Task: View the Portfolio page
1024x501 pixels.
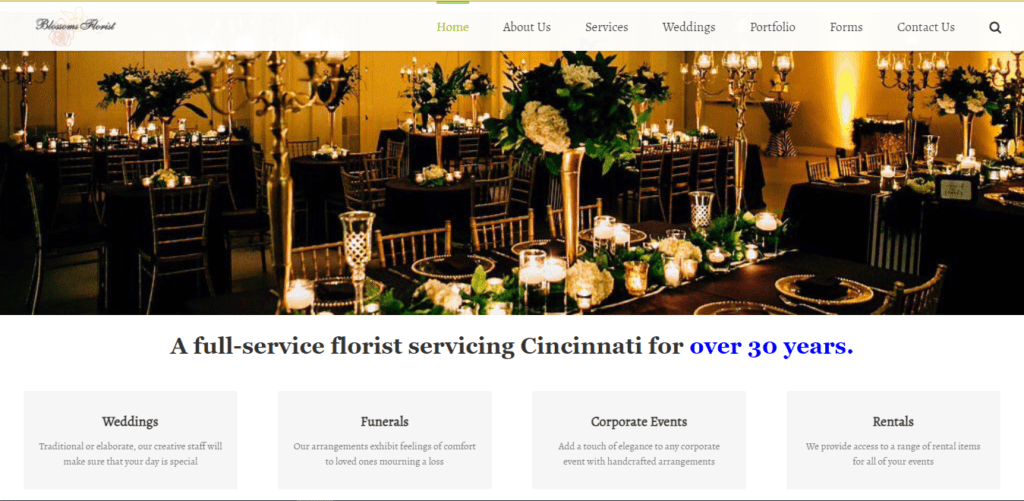Action: click(x=773, y=27)
